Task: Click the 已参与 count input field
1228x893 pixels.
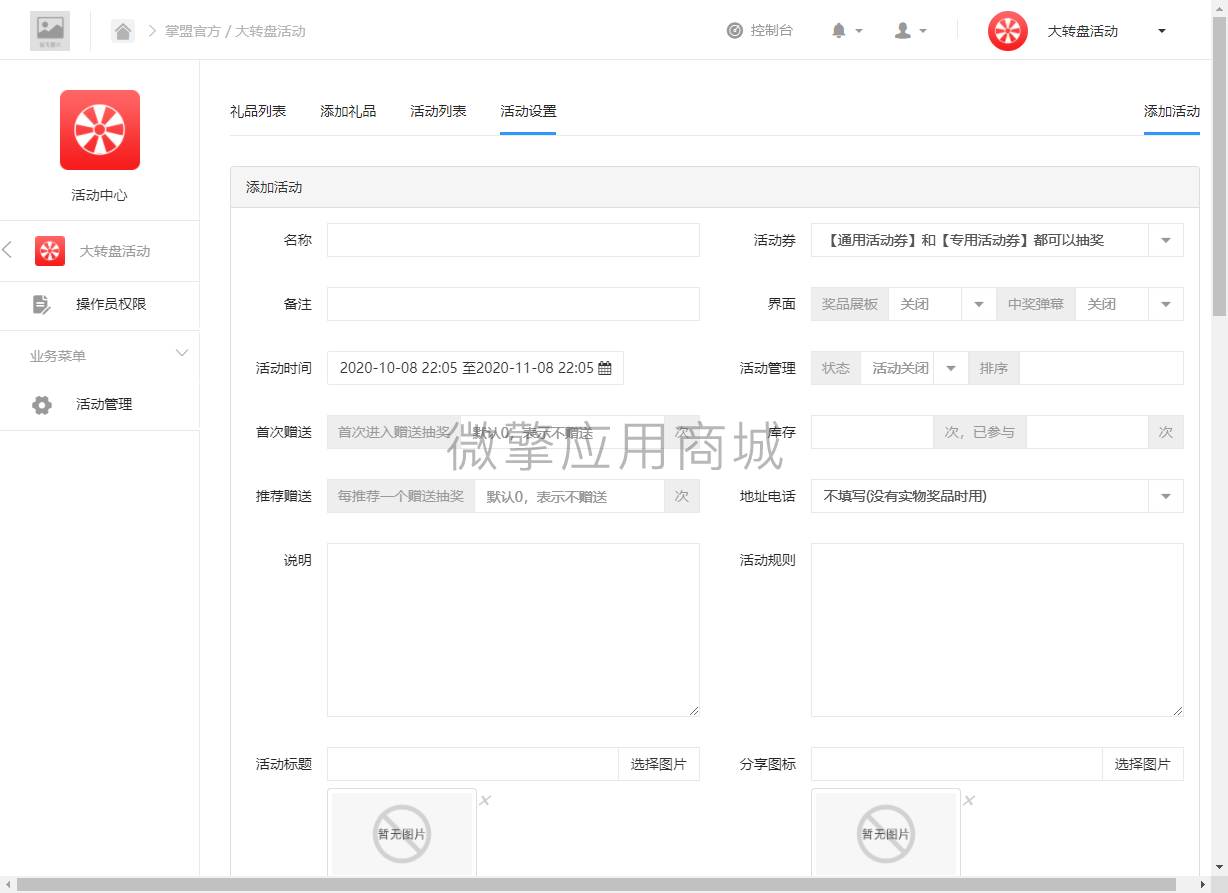Action: 1087,432
